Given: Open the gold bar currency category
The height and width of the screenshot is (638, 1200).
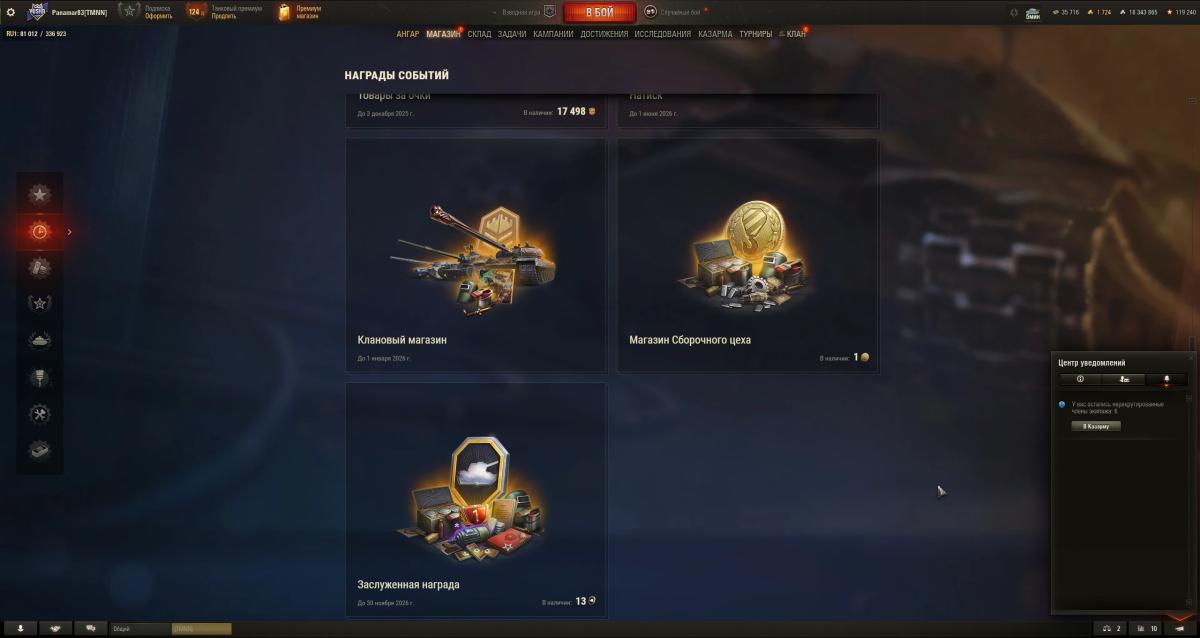Looking at the screenshot, I should click(x=40, y=451).
